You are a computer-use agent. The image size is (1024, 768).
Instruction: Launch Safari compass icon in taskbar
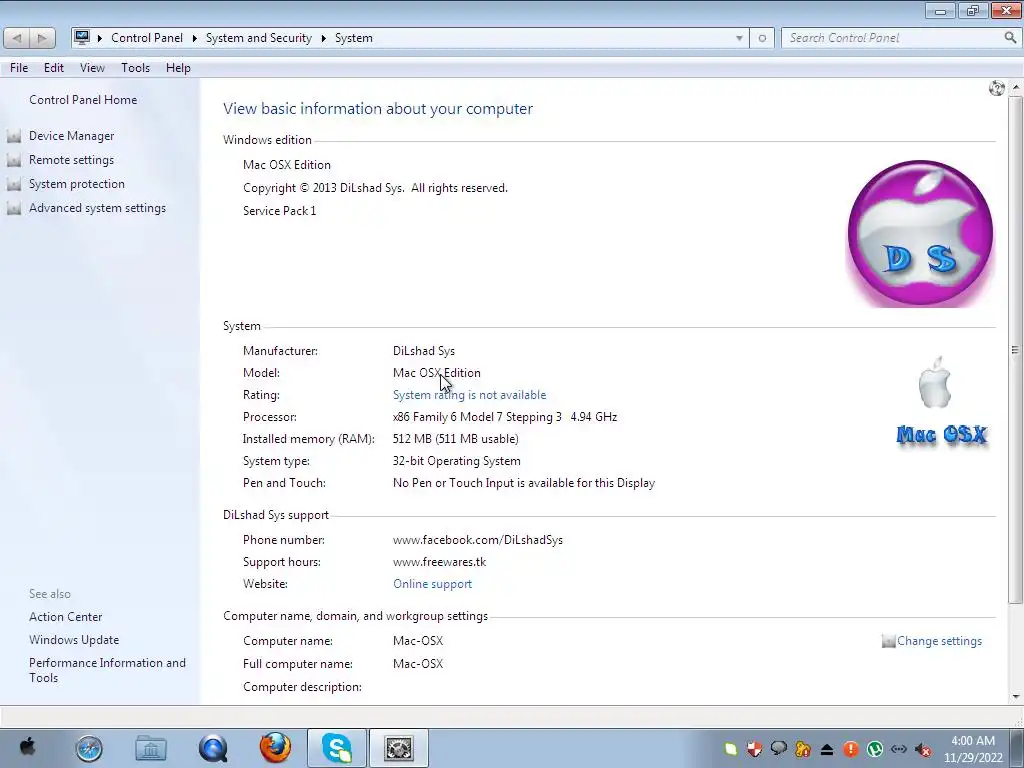89,748
